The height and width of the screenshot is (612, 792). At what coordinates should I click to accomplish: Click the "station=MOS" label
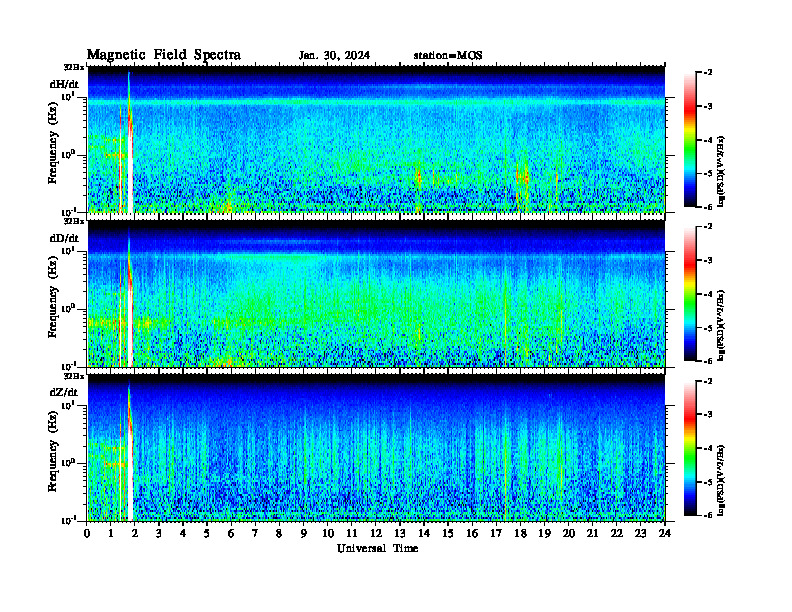[x=448, y=56]
